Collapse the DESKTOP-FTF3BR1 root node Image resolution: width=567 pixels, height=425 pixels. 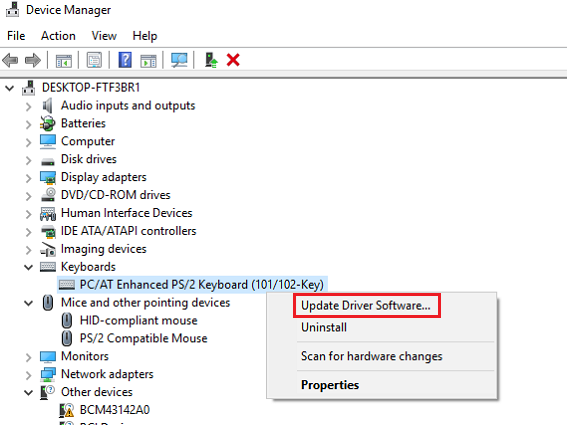click(10, 88)
